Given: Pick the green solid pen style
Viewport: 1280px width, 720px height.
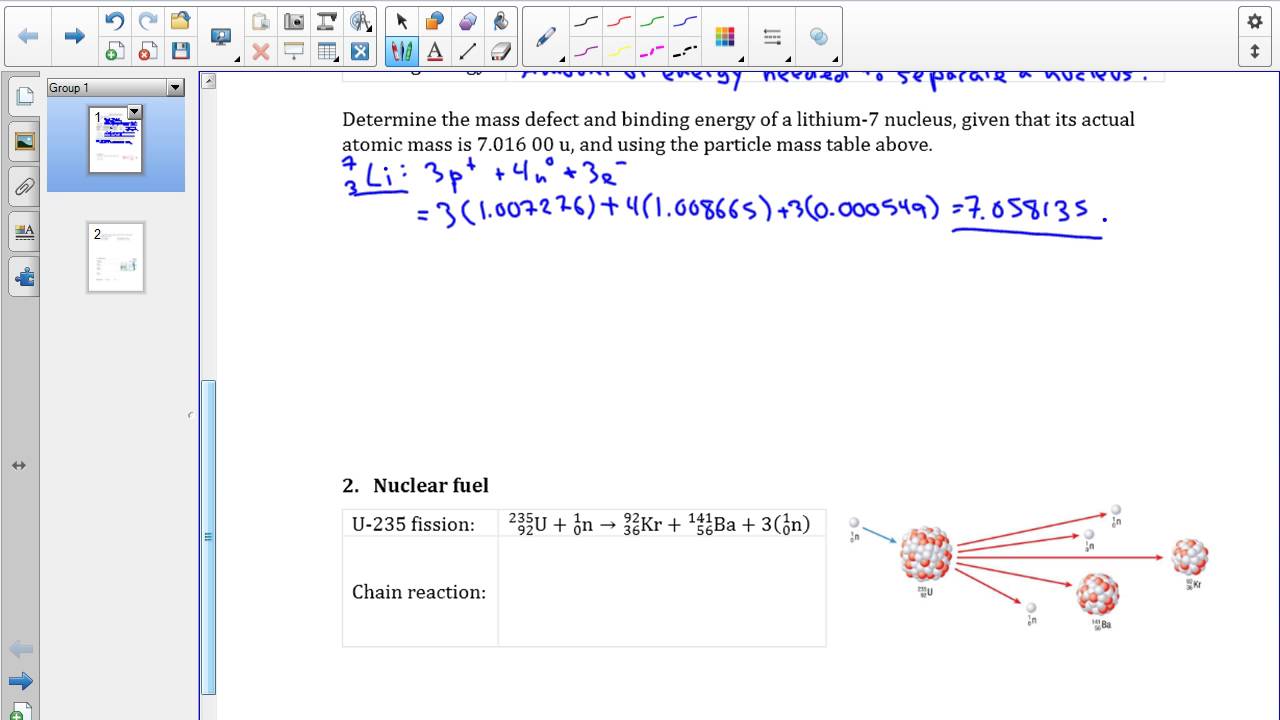Looking at the screenshot, I should (652, 21).
